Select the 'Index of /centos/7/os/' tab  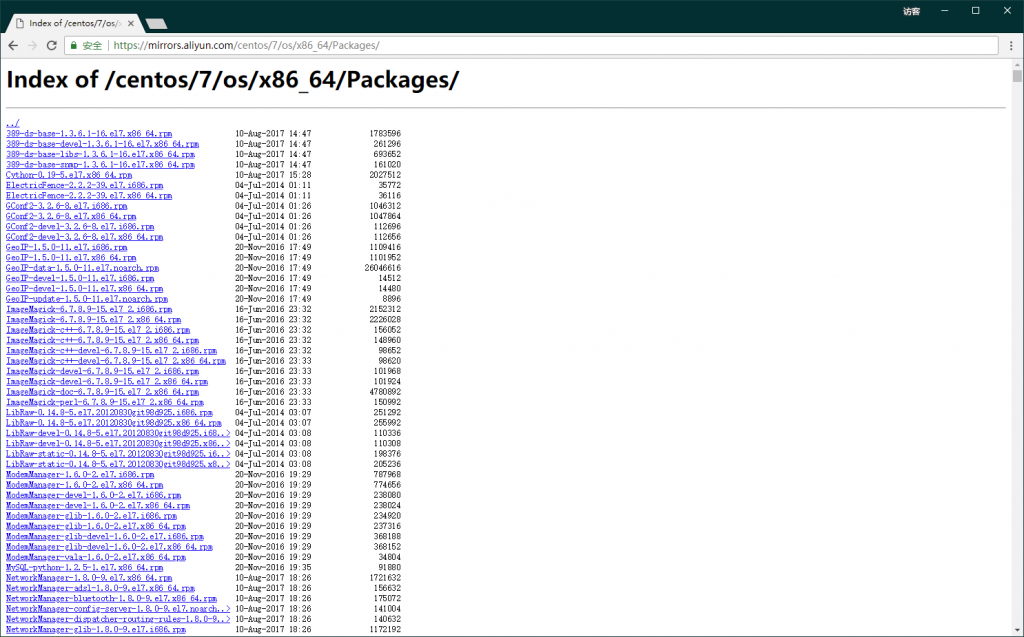pyautogui.click(x=74, y=24)
